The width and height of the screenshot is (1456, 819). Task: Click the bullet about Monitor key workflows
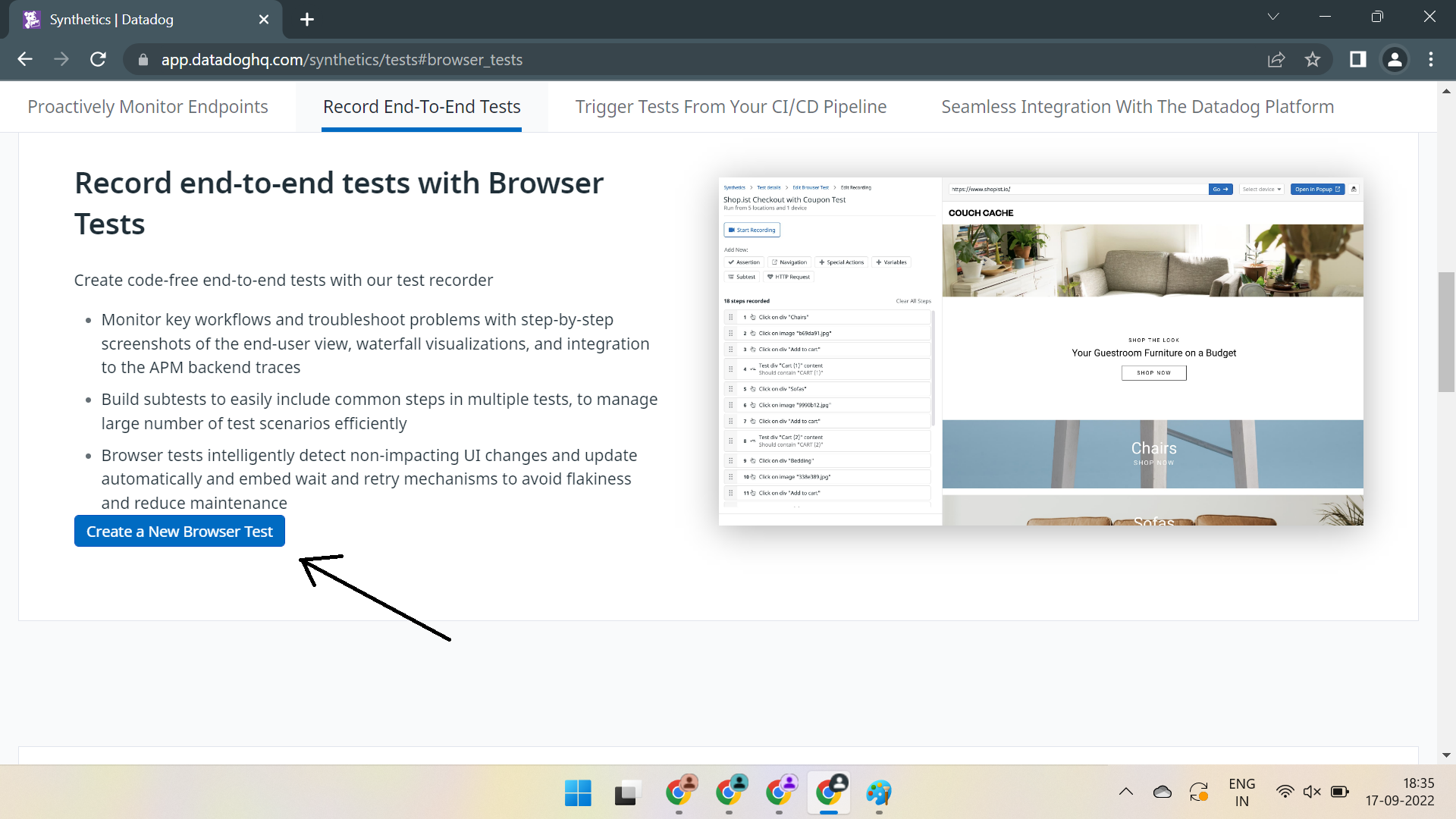pos(375,344)
